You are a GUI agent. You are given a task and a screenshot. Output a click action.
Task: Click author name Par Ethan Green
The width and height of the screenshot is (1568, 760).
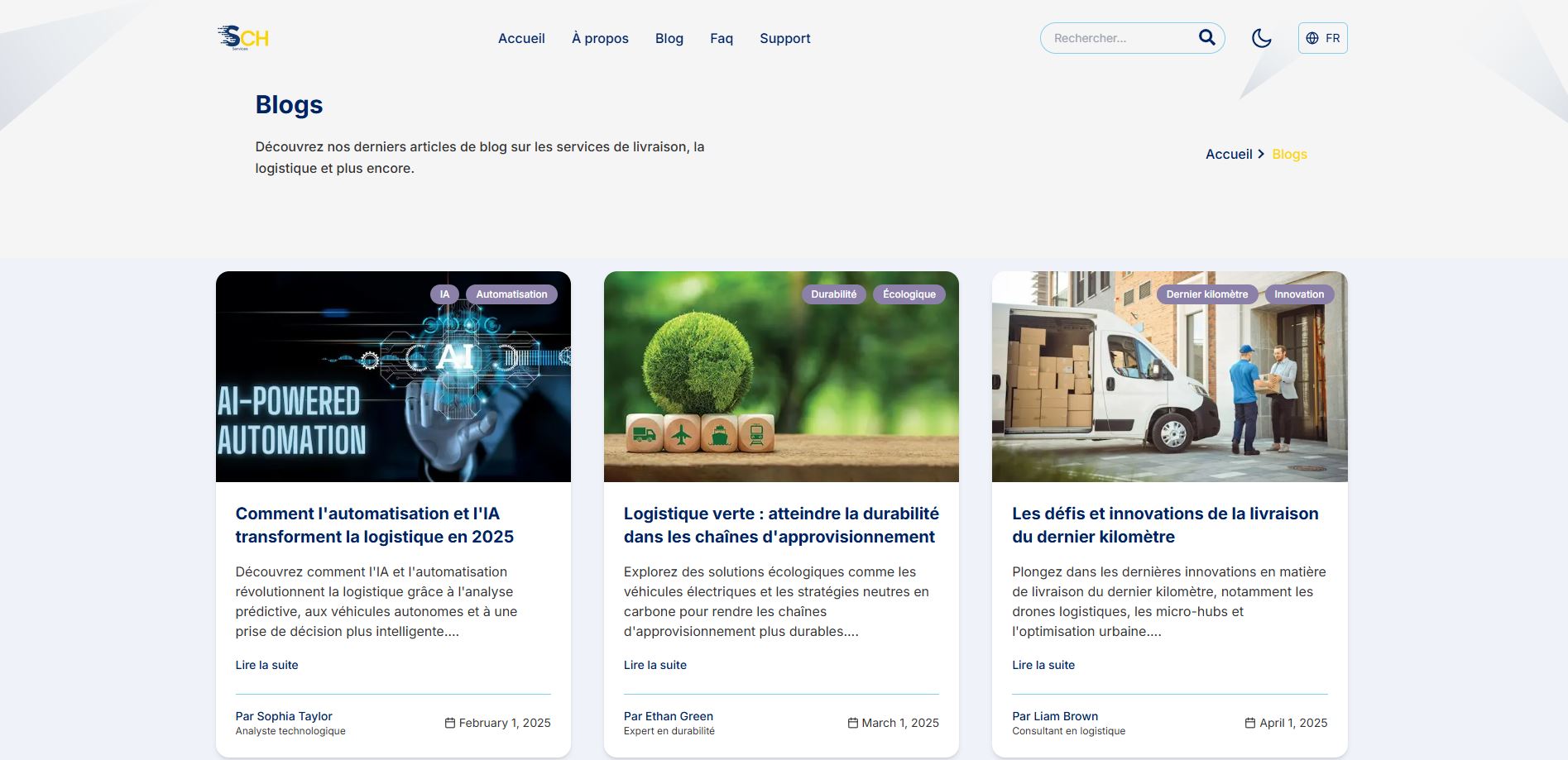click(669, 716)
